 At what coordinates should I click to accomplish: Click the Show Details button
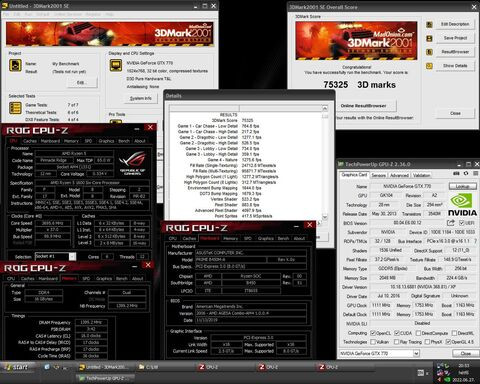(x=455, y=66)
